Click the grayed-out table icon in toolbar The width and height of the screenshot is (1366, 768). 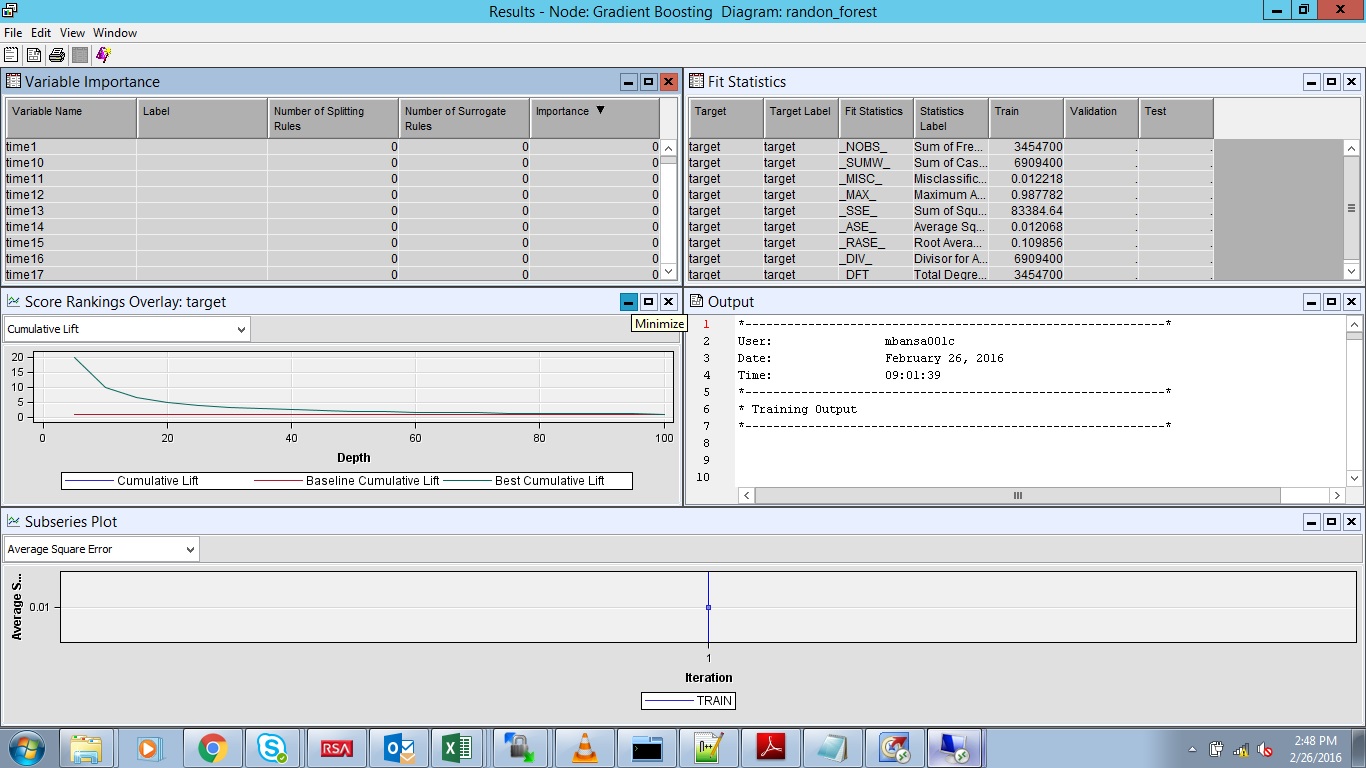click(80, 55)
